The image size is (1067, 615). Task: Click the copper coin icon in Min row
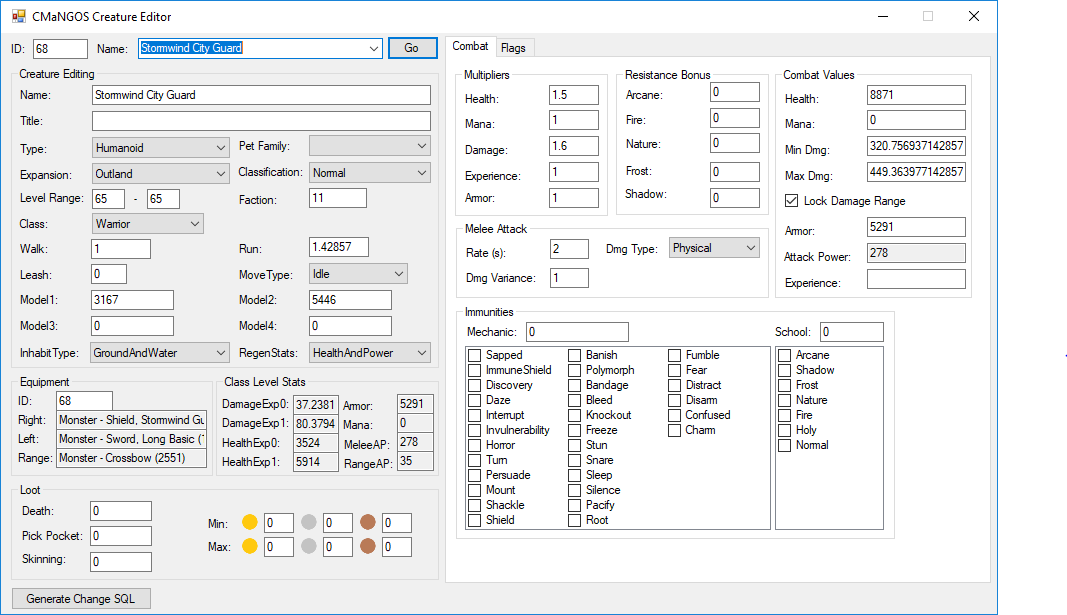click(368, 522)
